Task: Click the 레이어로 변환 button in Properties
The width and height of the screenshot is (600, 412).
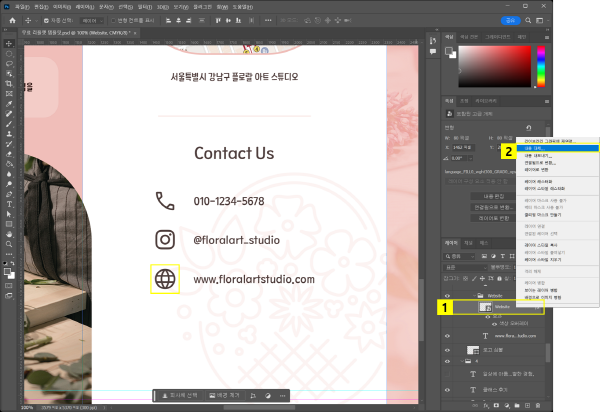Action: [493, 218]
